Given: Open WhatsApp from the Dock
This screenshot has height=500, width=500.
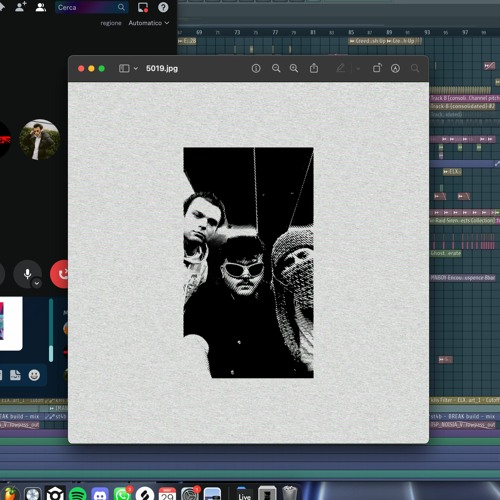Looking at the screenshot, I should click(x=122, y=494).
